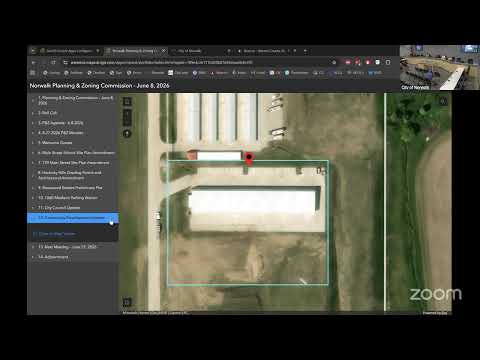Click the icon at the map's bottom-left corner
The image size is (480, 360).
pyautogui.click(x=126, y=302)
